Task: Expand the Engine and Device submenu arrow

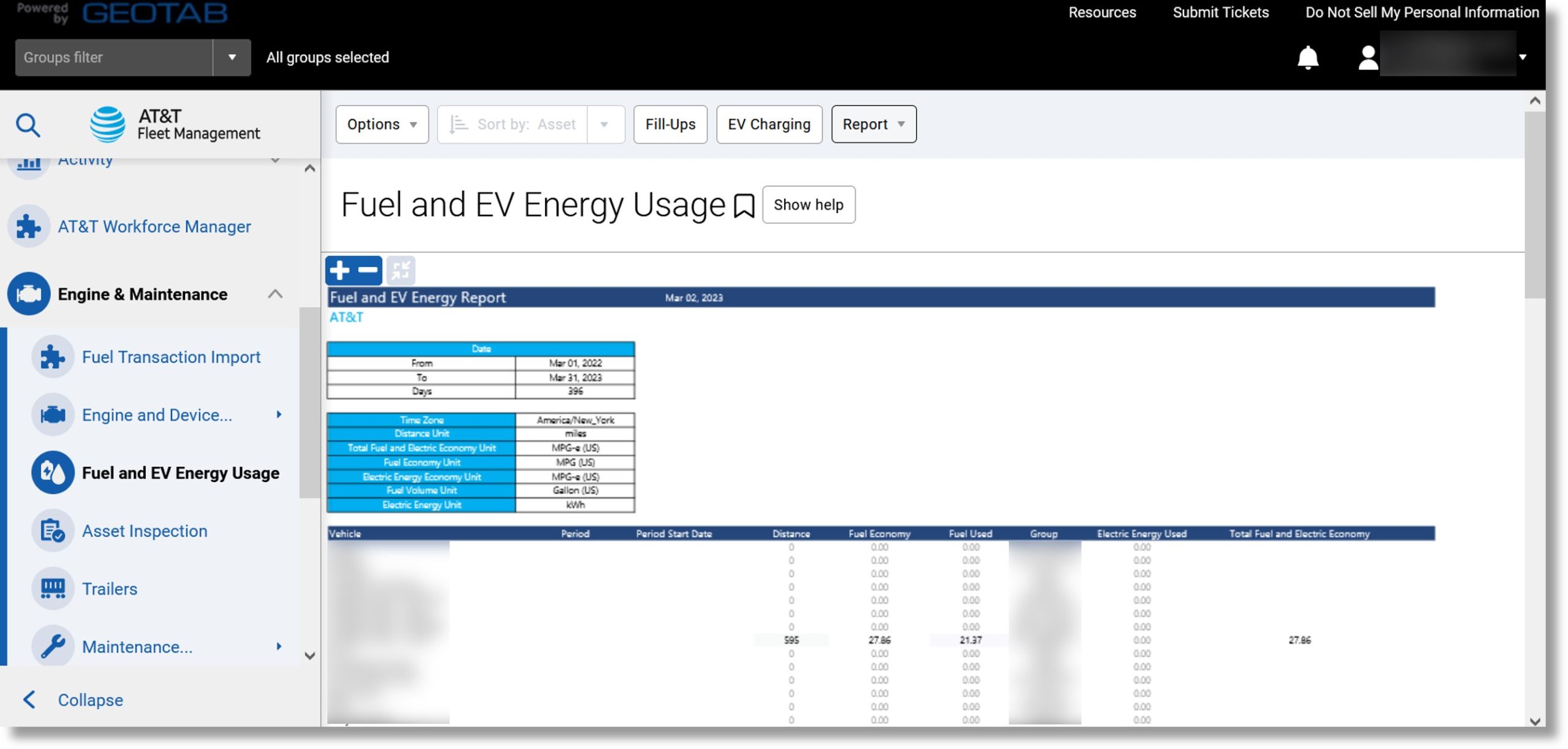Action: [279, 415]
